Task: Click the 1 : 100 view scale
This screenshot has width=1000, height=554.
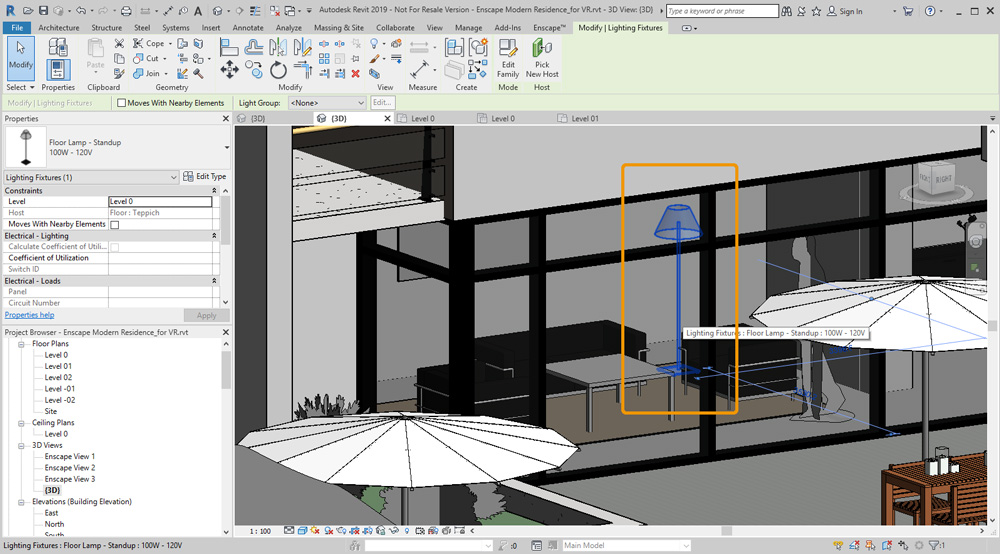Action: (x=260, y=530)
